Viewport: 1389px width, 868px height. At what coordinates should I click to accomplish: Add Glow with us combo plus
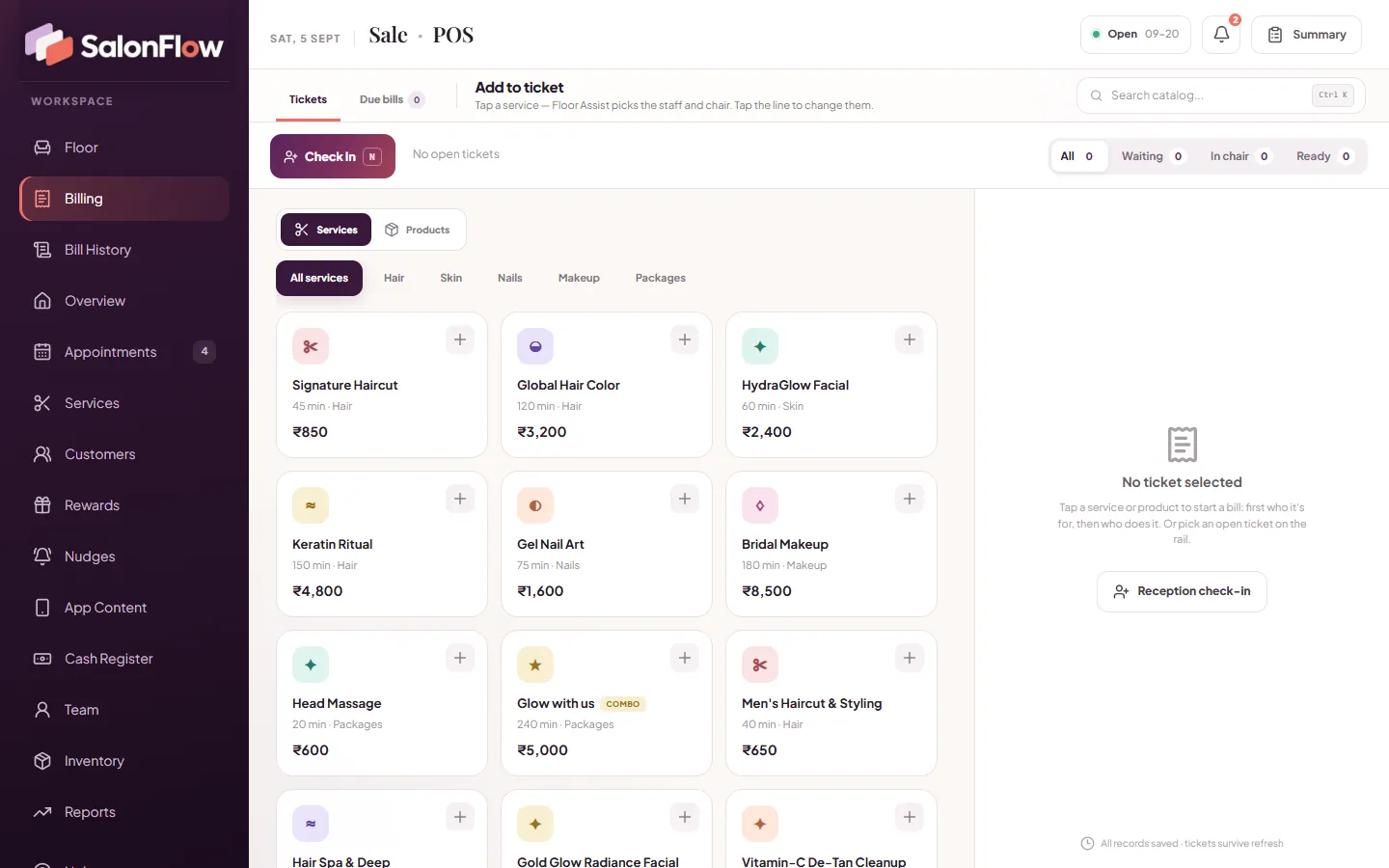click(x=685, y=658)
